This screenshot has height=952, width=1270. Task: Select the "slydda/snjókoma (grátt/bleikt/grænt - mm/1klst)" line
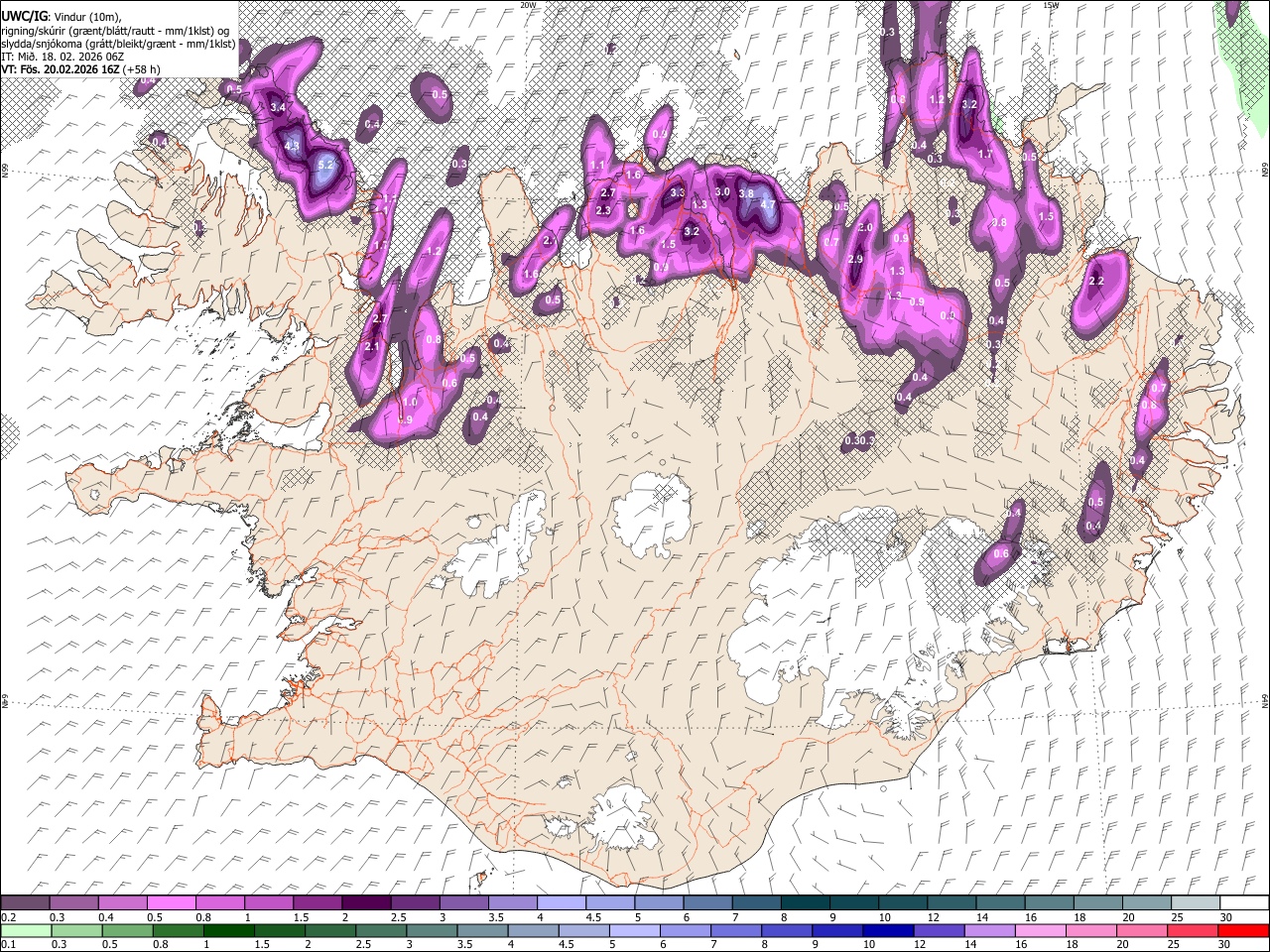118,44
